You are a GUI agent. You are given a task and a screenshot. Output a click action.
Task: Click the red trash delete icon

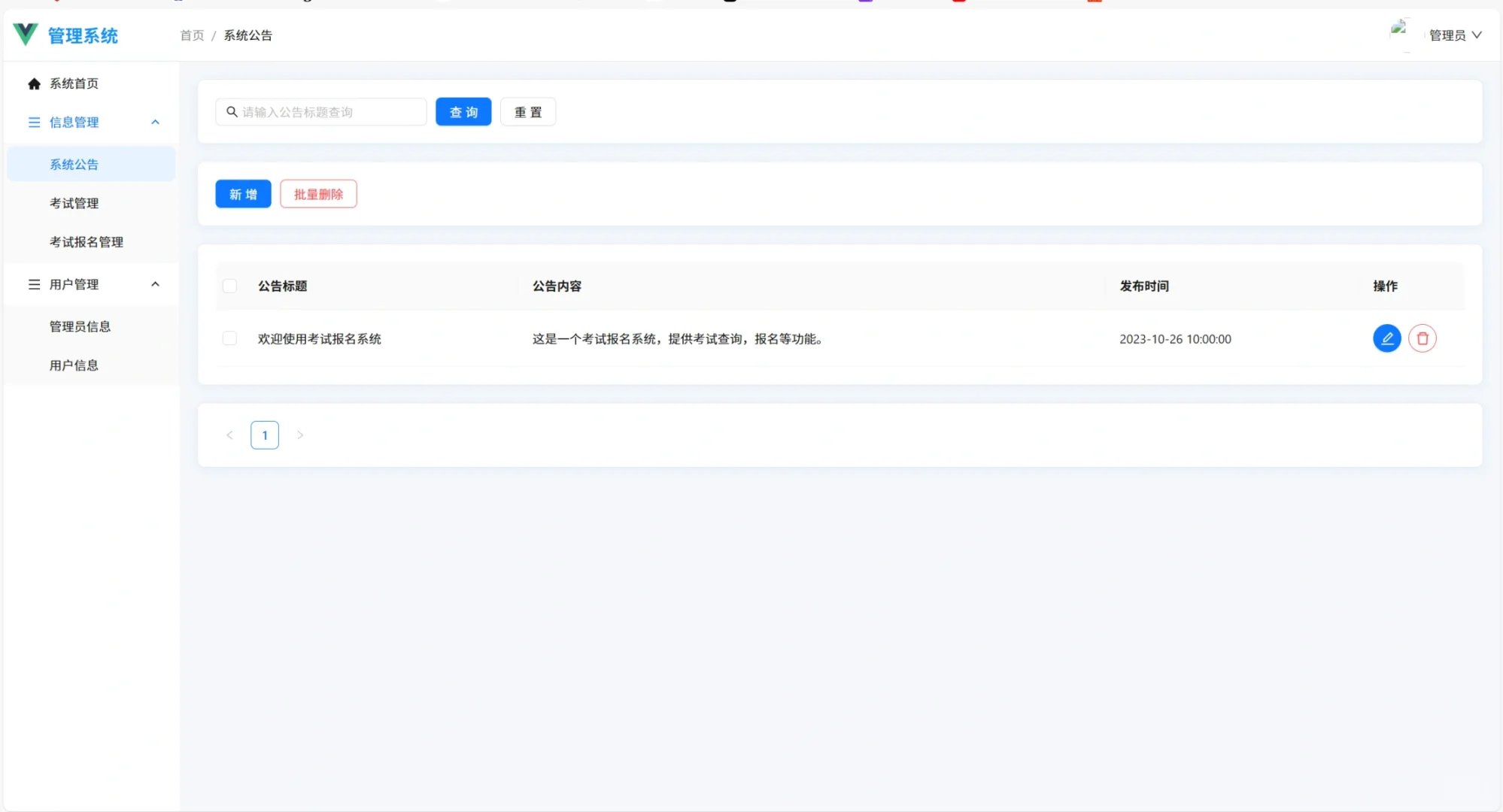[1422, 338]
